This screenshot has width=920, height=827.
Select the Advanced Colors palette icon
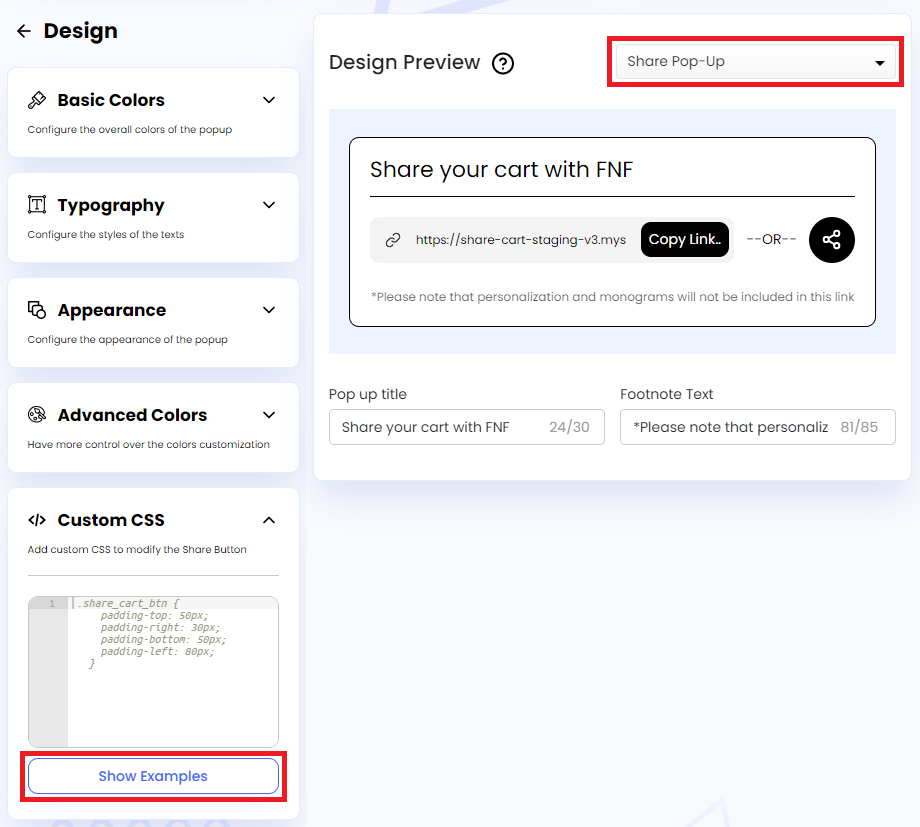(37, 414)
